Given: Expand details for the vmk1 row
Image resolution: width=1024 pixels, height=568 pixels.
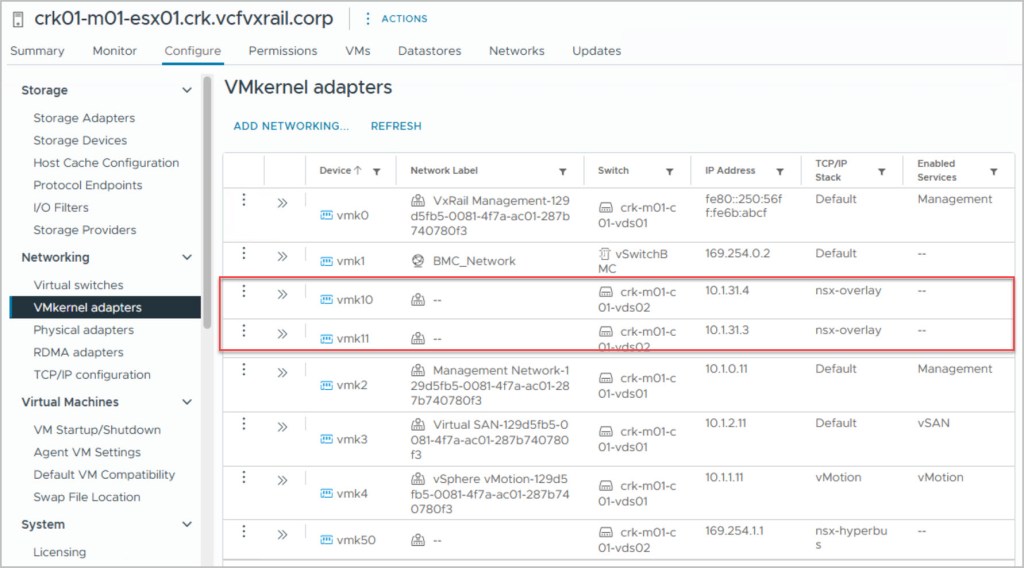Looking at the screenshot, I should [x=282, y=257].
